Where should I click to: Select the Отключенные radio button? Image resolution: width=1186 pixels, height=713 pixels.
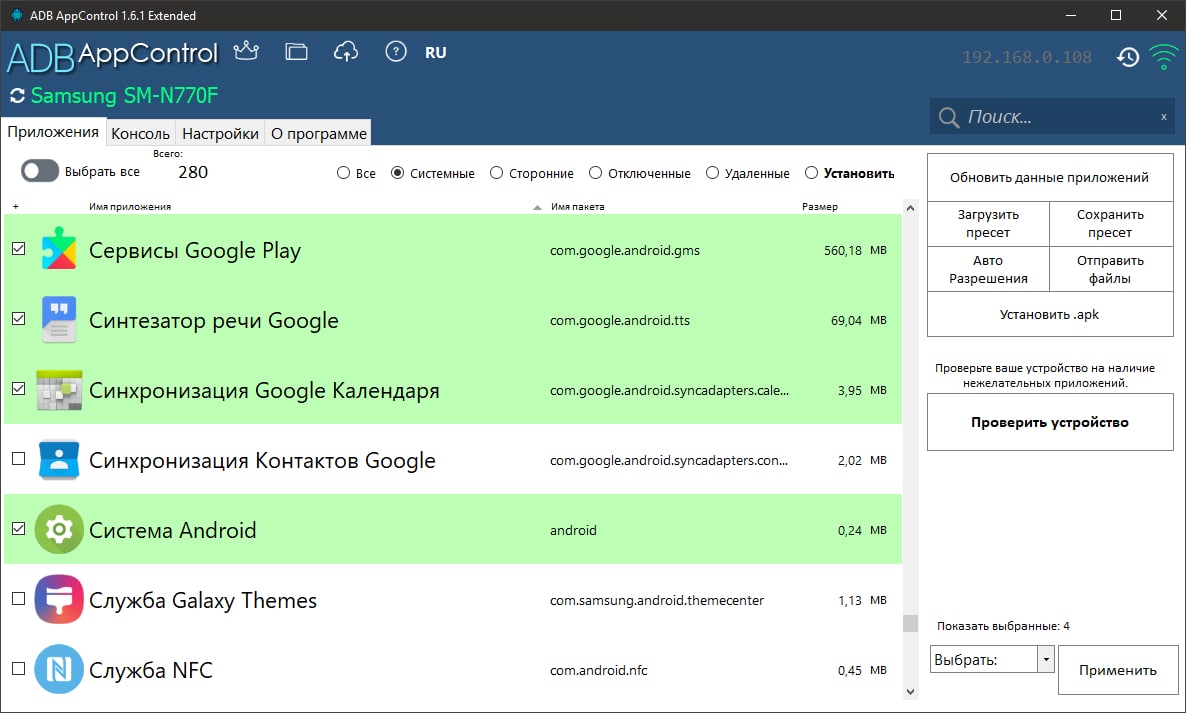pyautogui.click(x=595, y=173)
